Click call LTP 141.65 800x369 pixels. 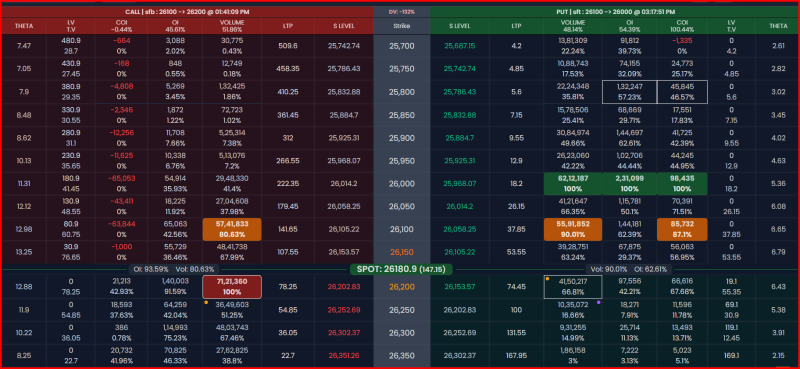tap(288, 229)
